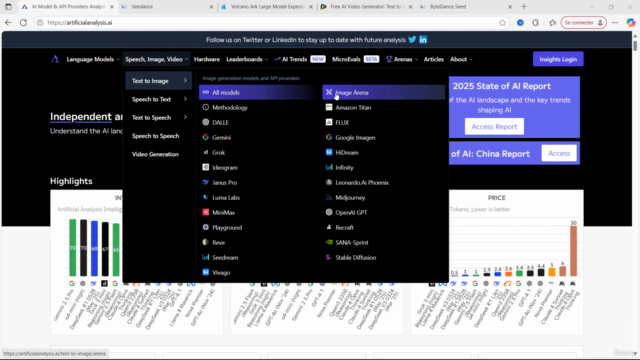Click the Reve model icon
Image resolution: width=640 pixels, height=360 pixels.
[206, 242]
